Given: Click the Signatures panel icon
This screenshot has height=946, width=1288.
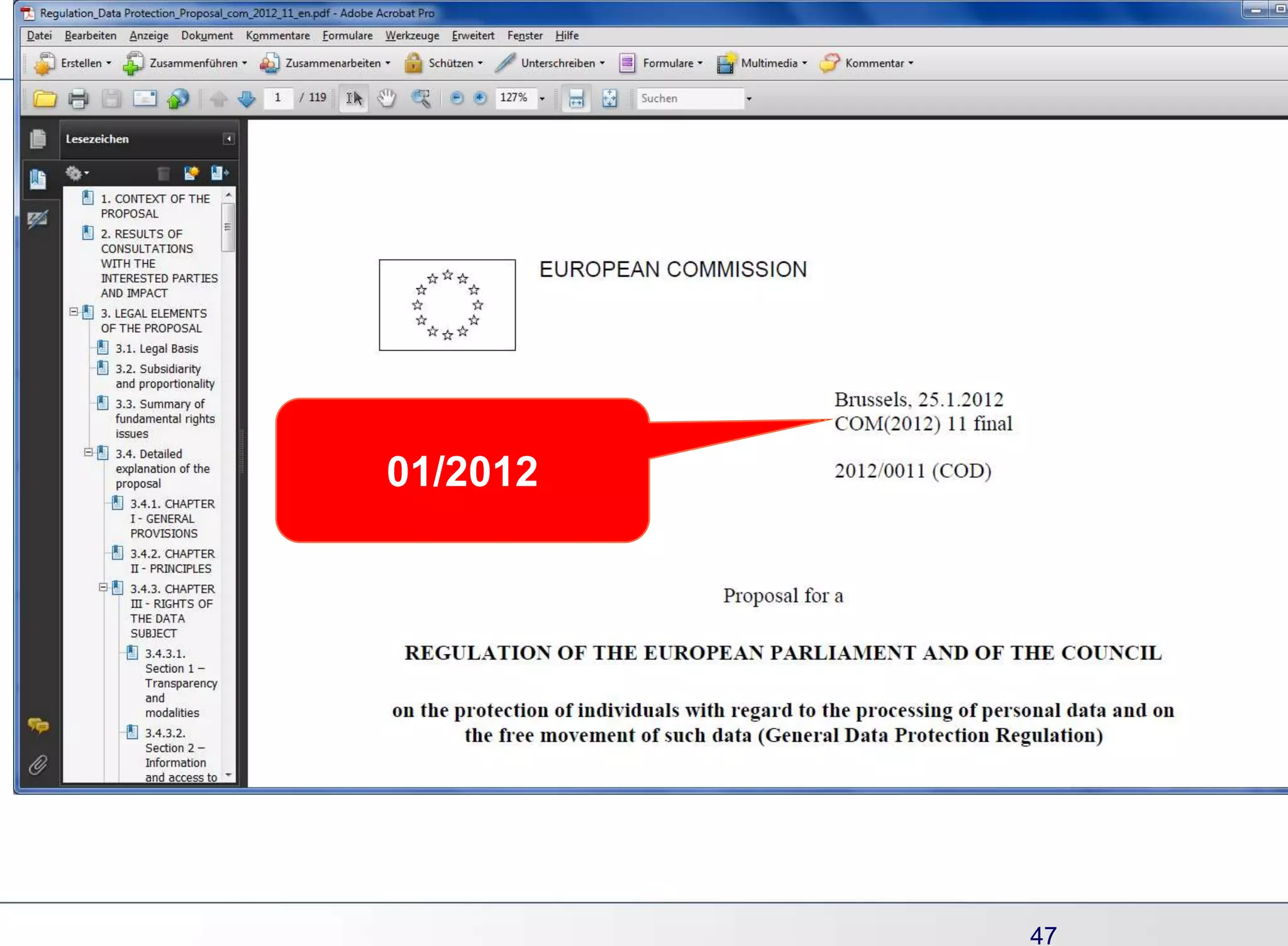Looking at the screenshot, I should point(38,220).
